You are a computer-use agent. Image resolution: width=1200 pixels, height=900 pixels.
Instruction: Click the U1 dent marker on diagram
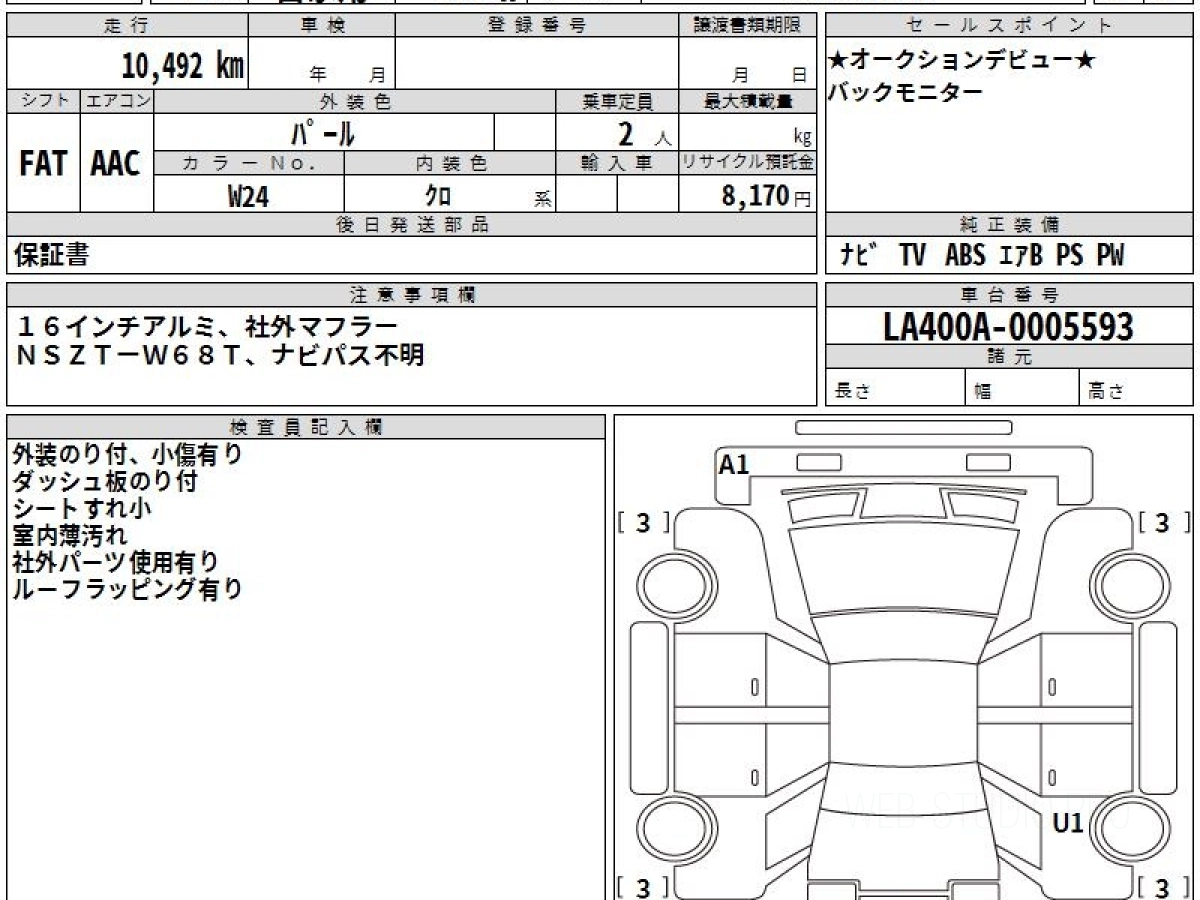(x=1068, y=824)
